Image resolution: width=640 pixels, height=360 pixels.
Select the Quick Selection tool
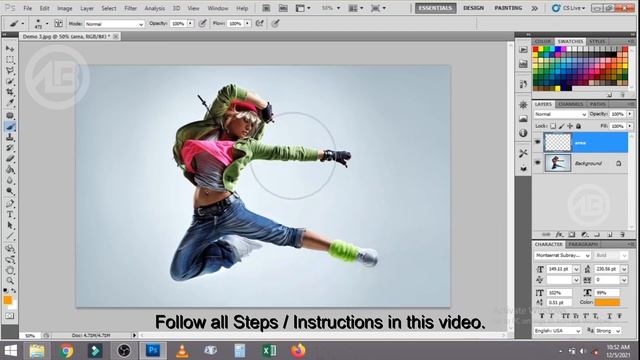click(10, 82)
